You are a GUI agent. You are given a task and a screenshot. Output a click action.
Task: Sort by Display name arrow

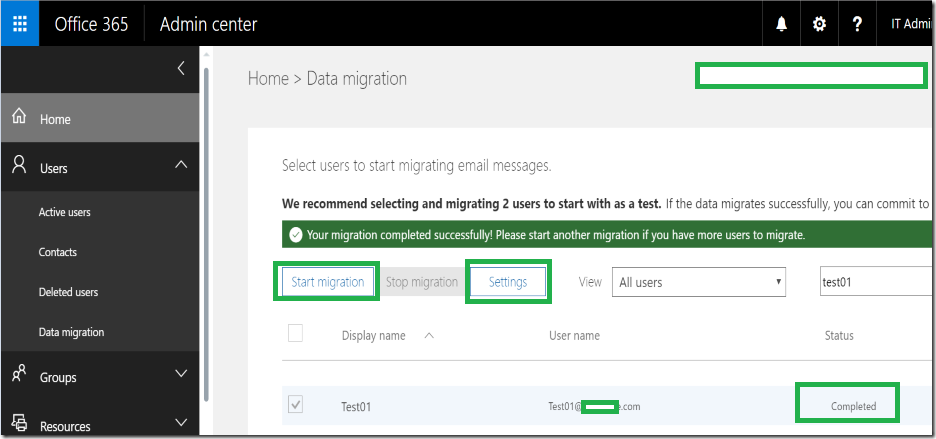(429, 336)
